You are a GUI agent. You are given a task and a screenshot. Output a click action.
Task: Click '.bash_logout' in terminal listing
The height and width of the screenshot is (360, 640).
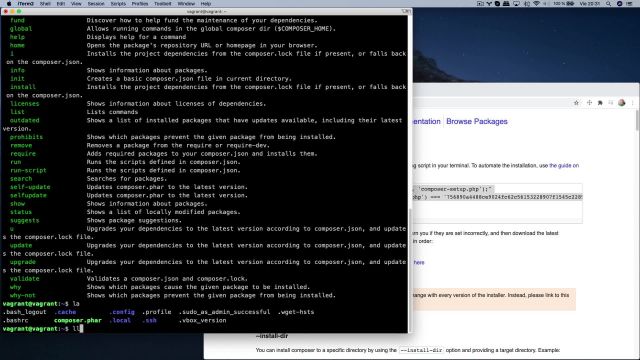[24, 312]
